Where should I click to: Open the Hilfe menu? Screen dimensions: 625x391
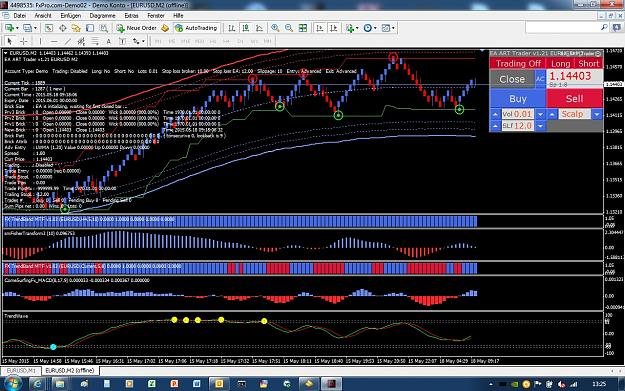pyautogui.click(x=178, y=16)
